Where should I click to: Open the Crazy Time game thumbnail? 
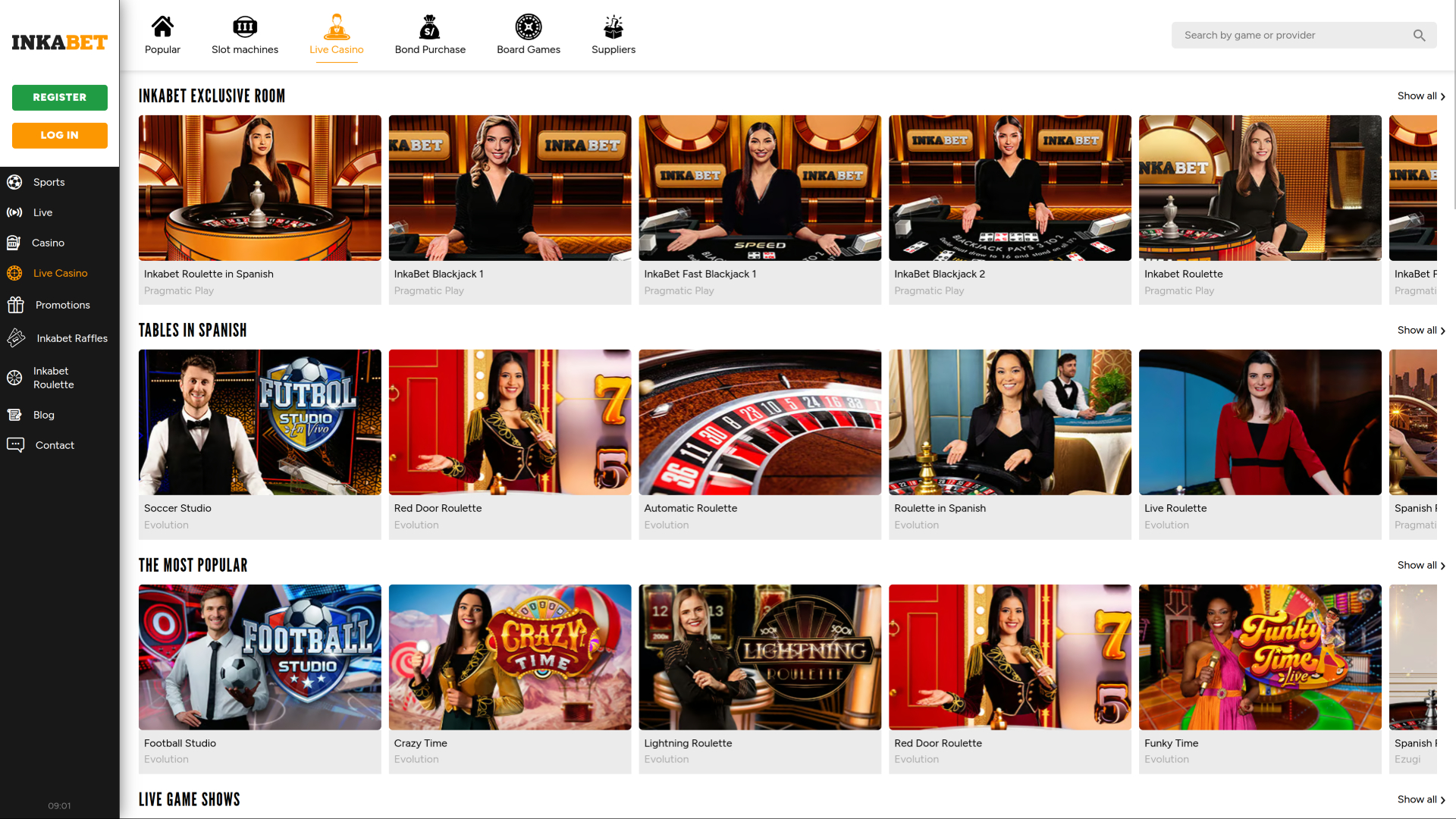coord(509,656)
